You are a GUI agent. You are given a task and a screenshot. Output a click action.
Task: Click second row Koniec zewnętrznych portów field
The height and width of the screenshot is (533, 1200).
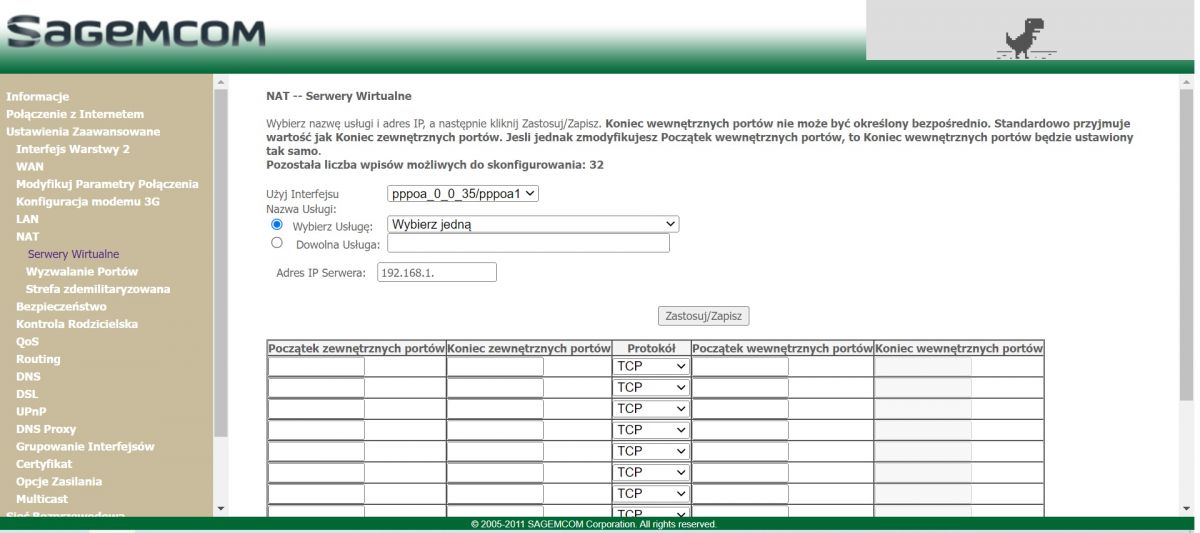click(x=495, y=387)
